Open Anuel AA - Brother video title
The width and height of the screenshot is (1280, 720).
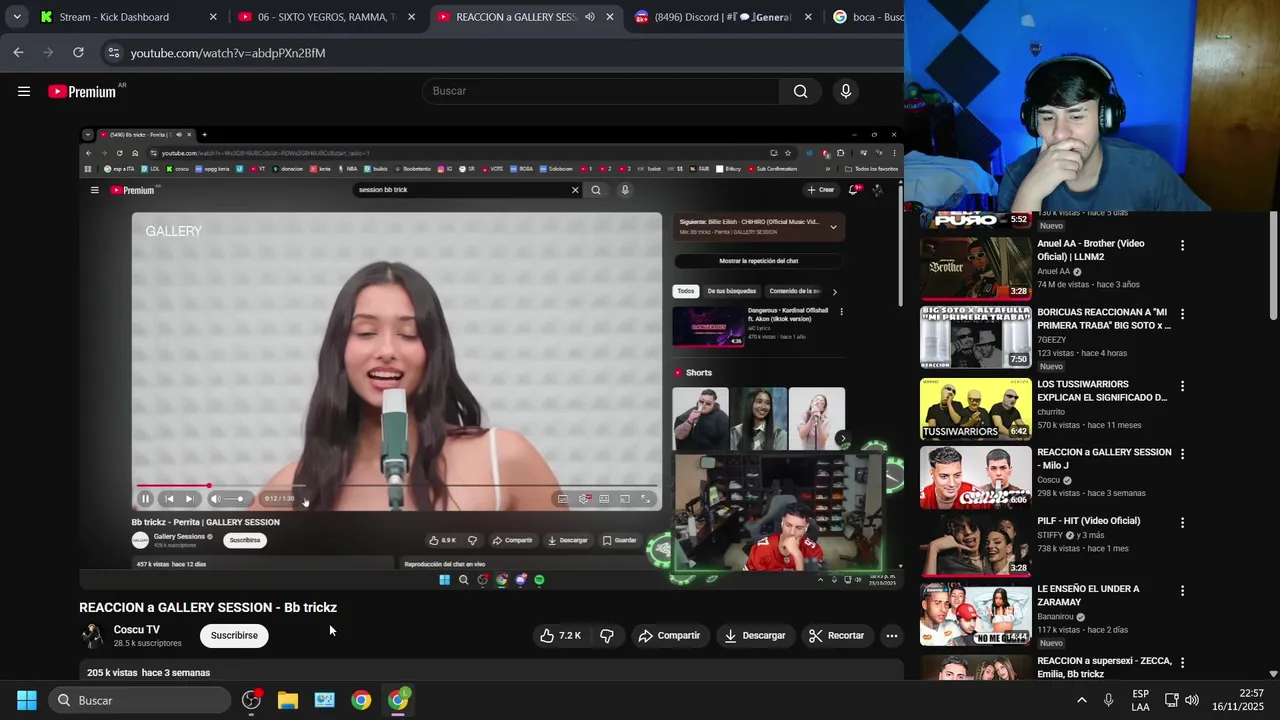click(1091, 250)
